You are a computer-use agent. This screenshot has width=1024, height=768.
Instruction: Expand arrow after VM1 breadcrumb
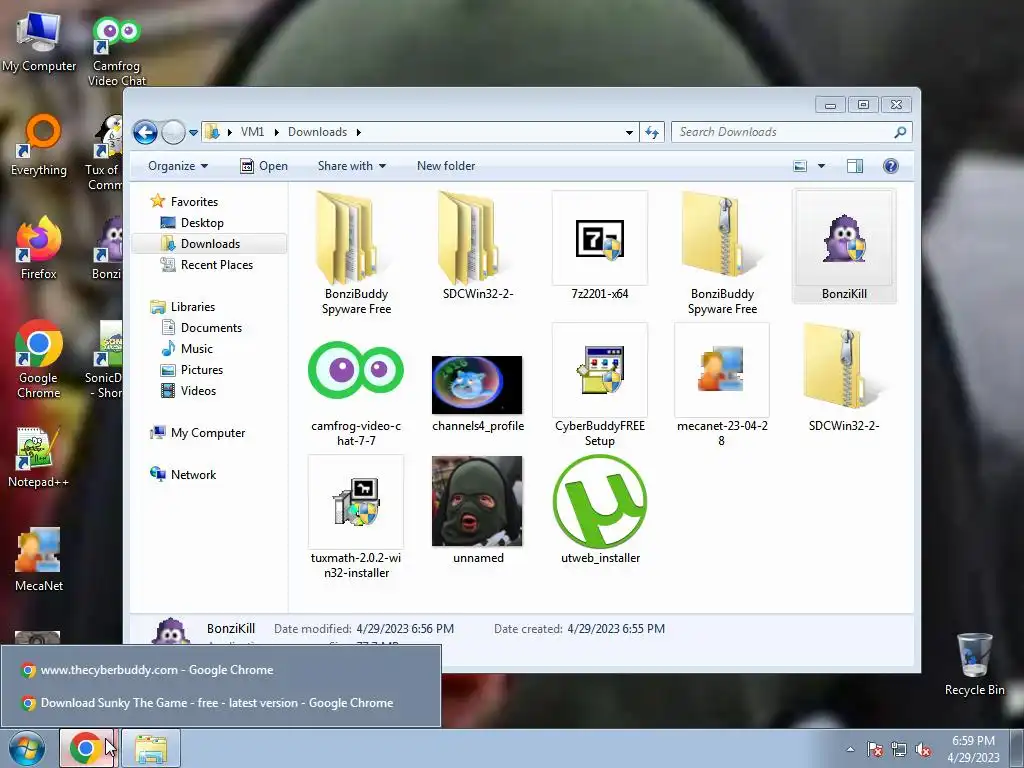click(x=276, y=132)
